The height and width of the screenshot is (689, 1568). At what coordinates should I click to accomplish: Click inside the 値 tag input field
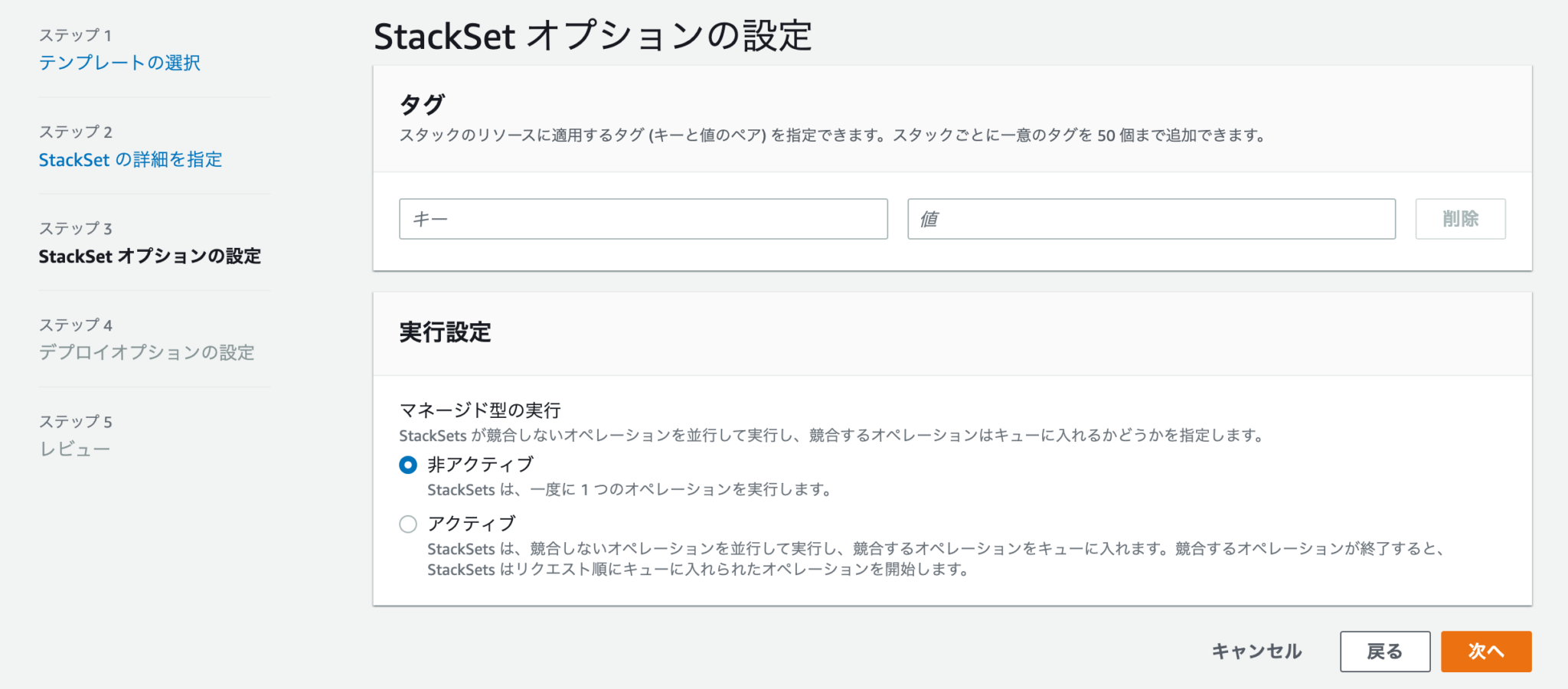[1151, 219]
